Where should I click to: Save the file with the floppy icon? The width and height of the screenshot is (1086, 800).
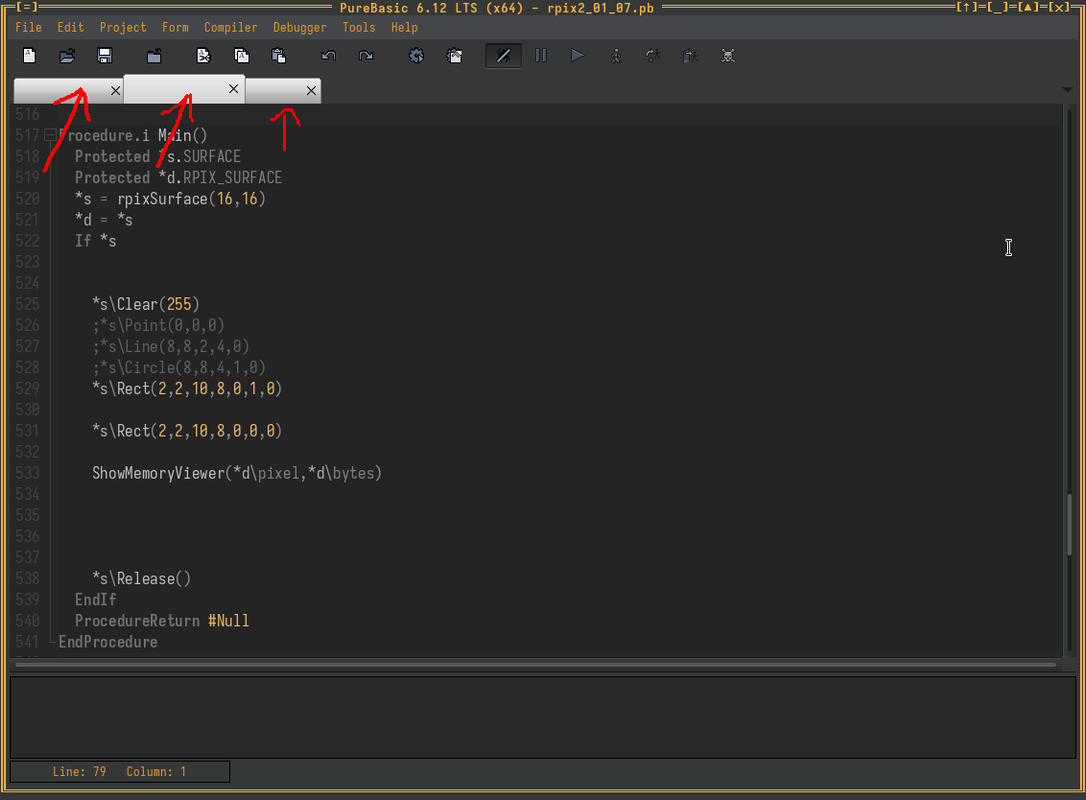click(x=104, y=56)
